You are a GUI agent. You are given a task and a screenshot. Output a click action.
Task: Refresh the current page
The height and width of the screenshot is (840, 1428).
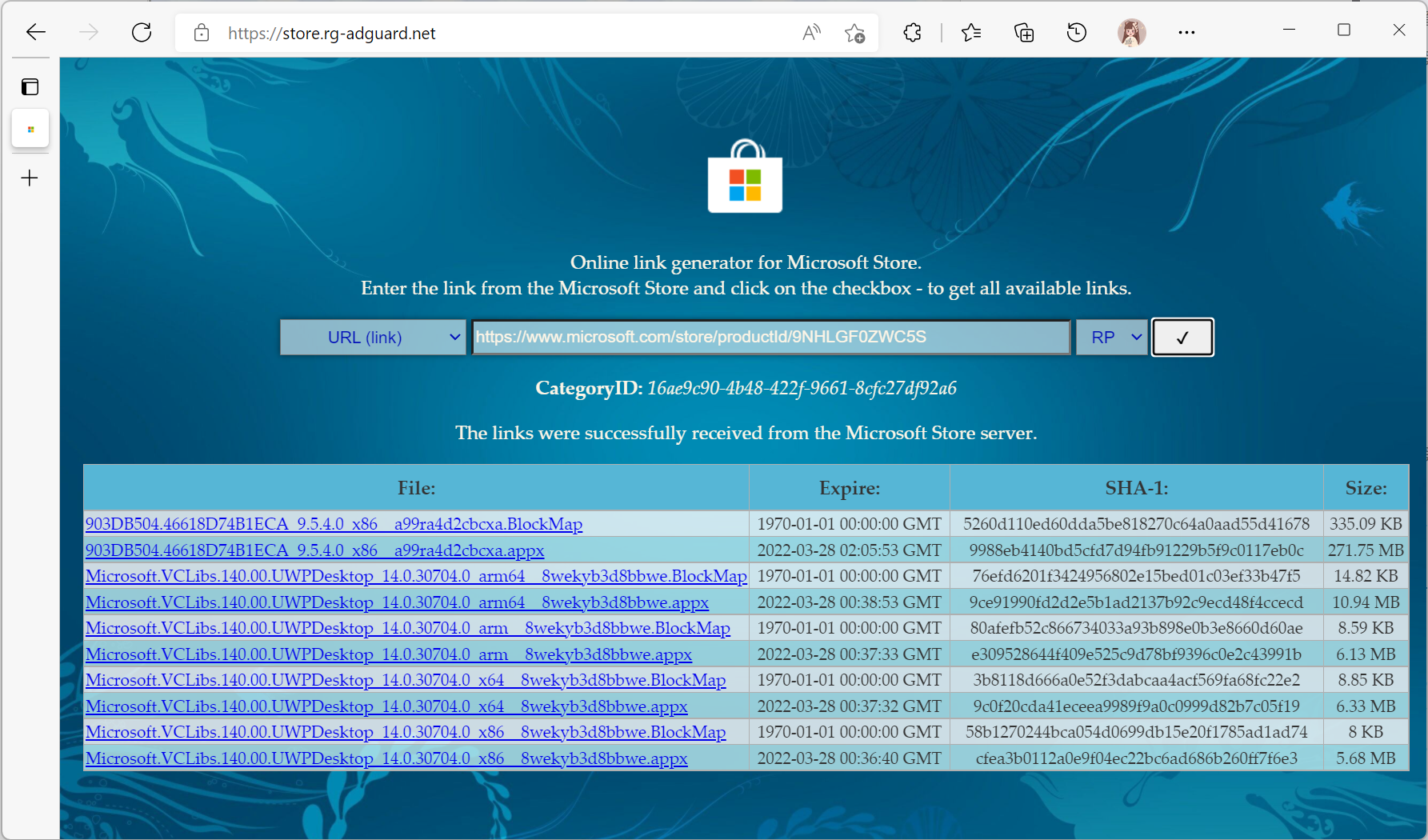click(x=142, y=33)
